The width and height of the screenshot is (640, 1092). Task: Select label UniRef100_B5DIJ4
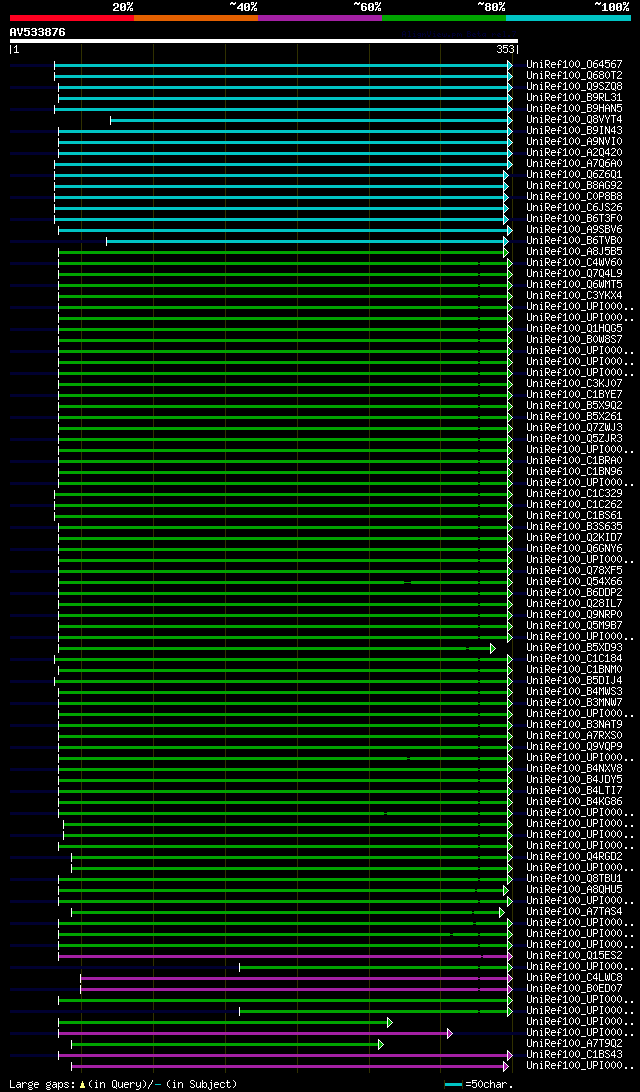pos(575,680)
